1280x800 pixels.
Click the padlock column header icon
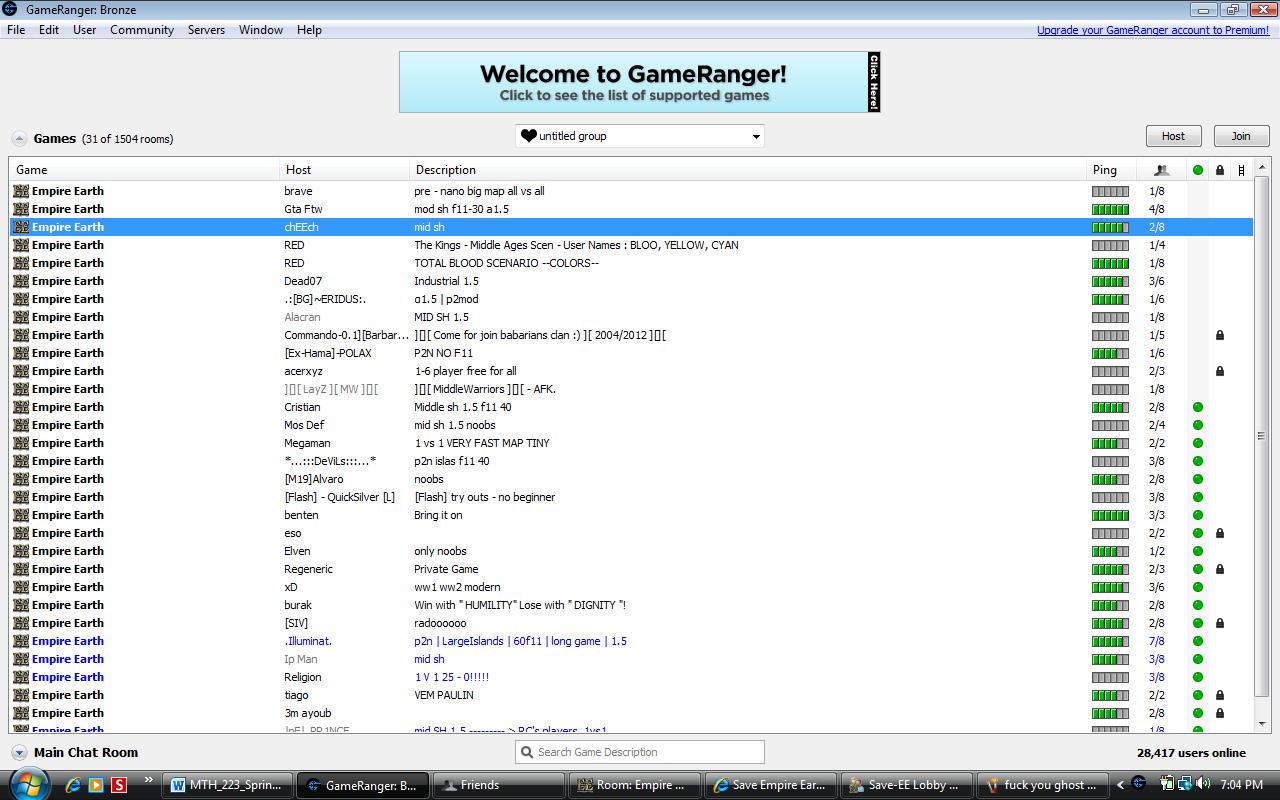click(1220, 170)
